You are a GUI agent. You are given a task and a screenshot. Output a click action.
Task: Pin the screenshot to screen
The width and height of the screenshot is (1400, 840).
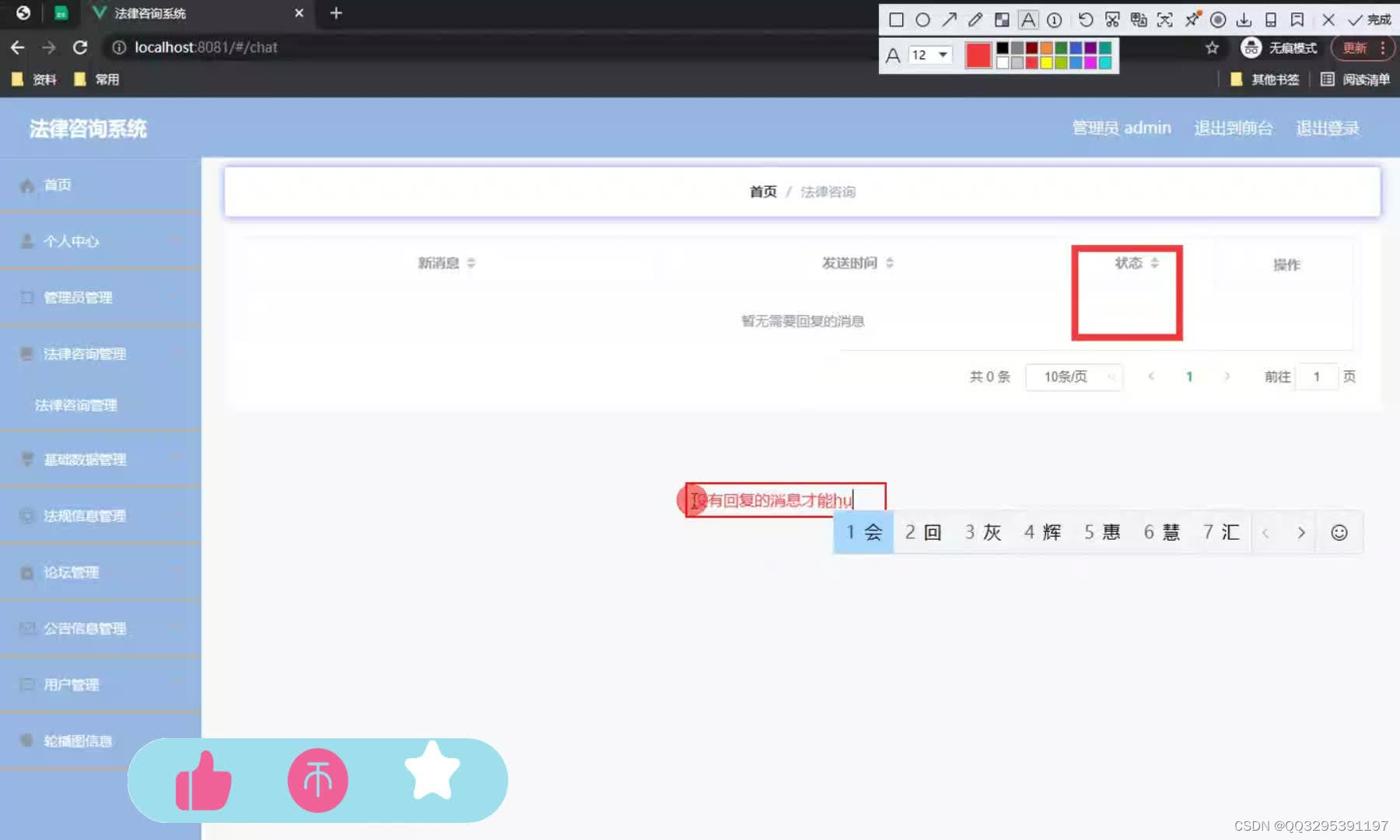coord(1192,20)
